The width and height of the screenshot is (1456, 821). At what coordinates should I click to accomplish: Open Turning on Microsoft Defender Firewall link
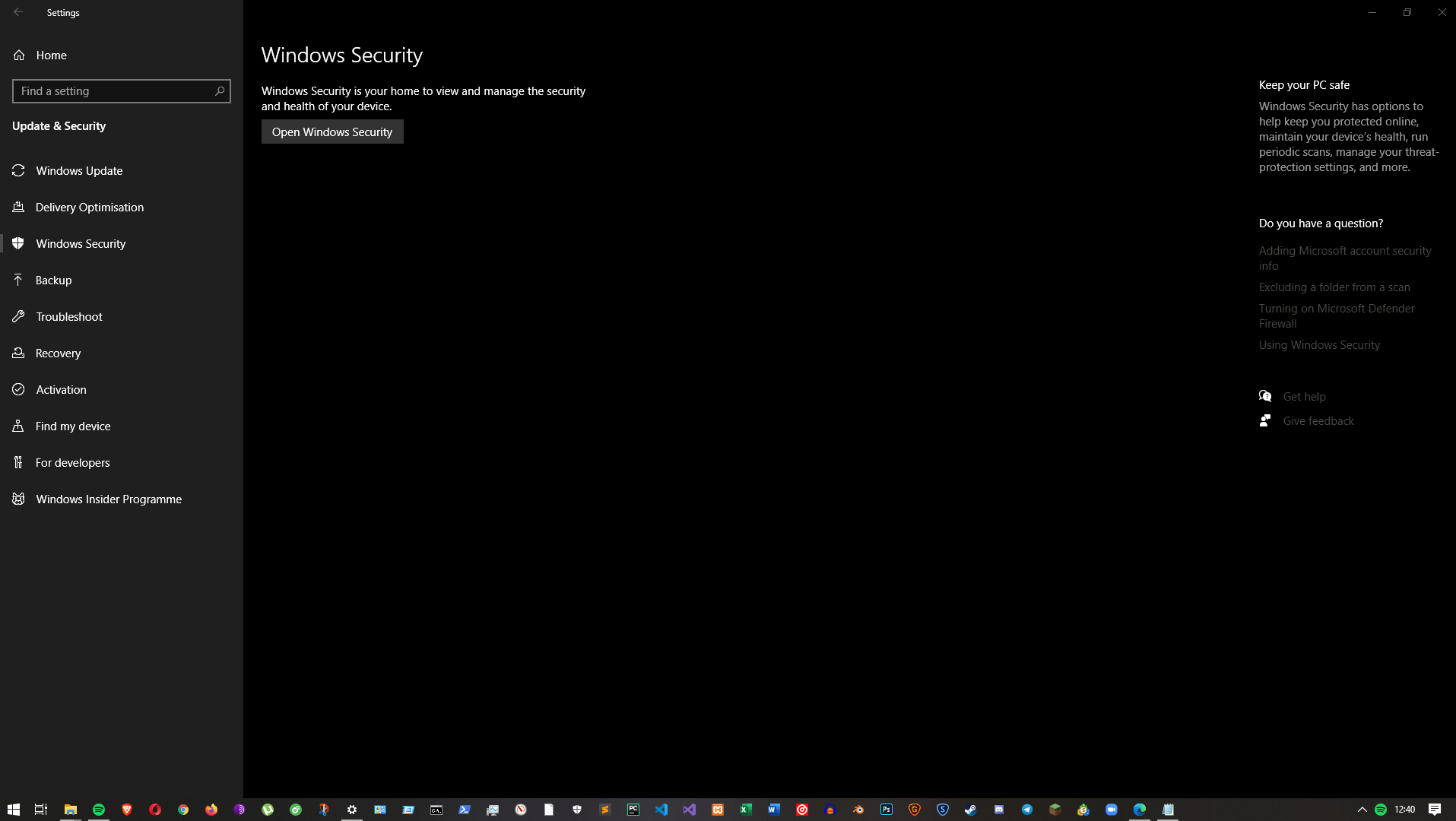[1337, 315]
